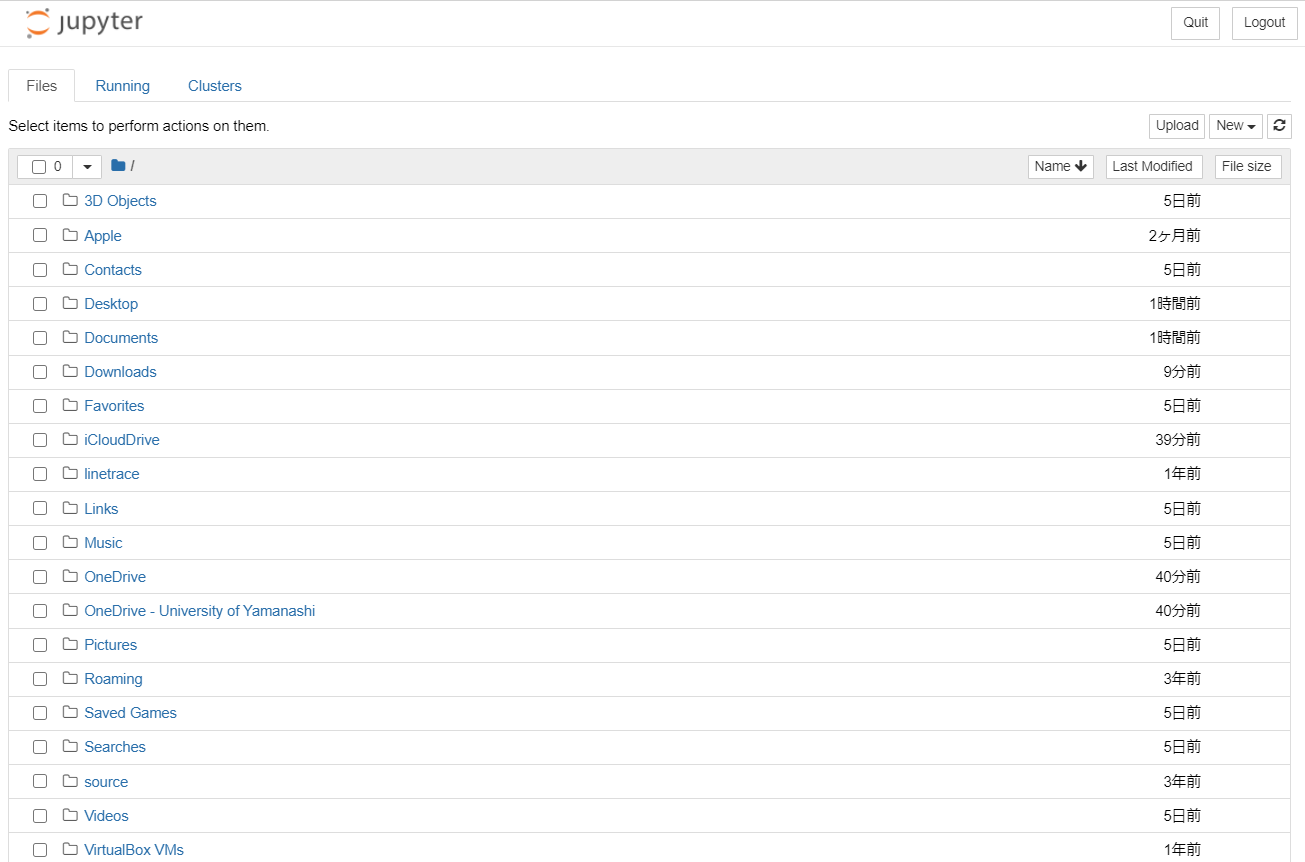Viewport: 1305px width, 862px height.
Task: Sort the list by Name
Action: [x=1061, y=166]
